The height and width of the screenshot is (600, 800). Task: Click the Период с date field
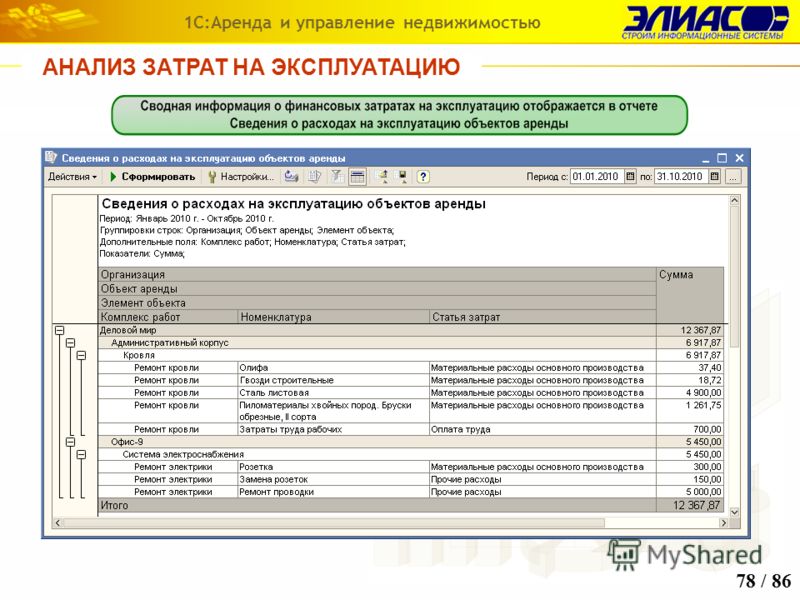pyautogui.click(x=597, y=177)
